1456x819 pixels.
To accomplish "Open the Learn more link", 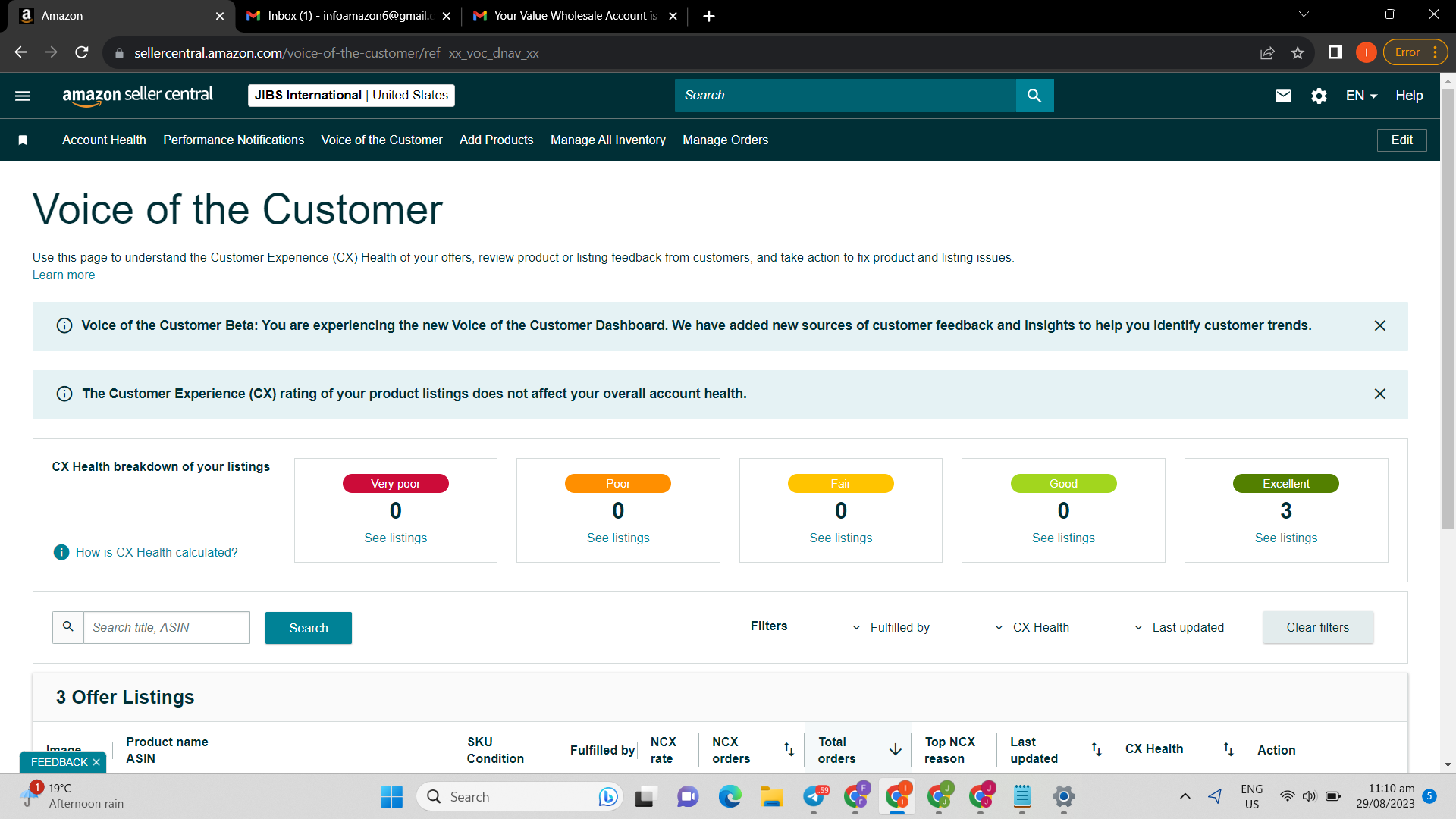I will pos(64,275).
